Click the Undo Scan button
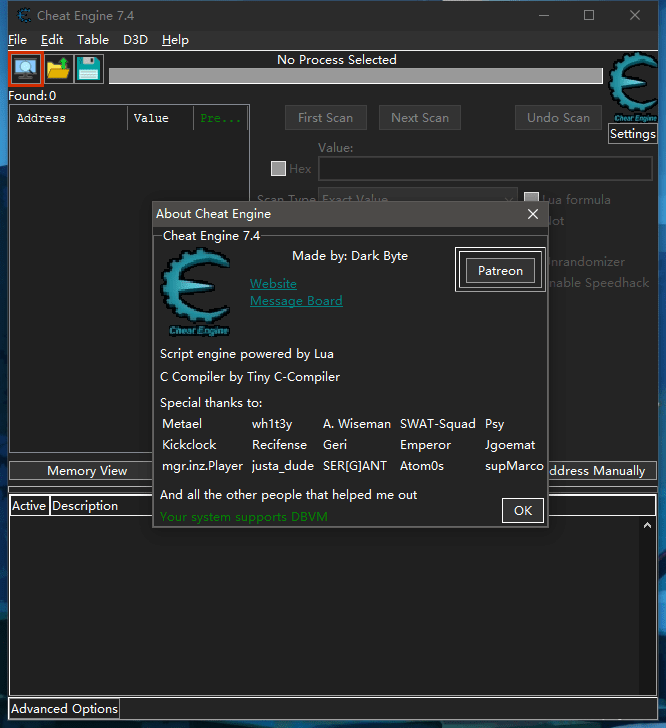 [x=558, y=118]
